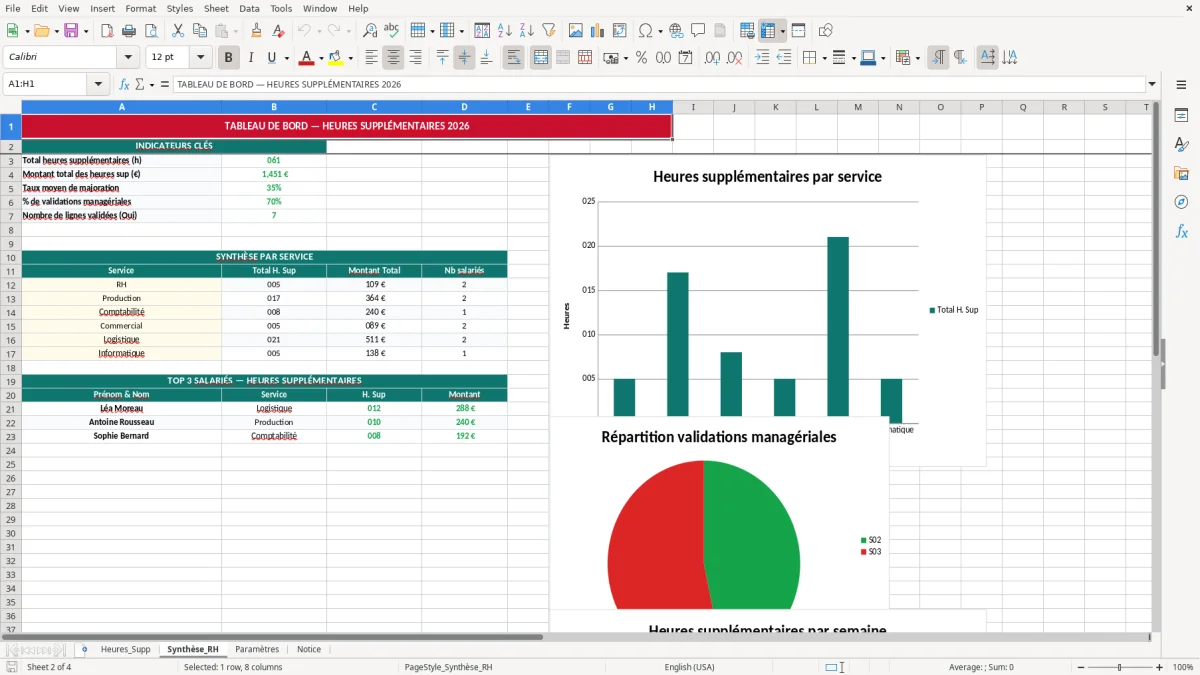Image resolution: width=1200 pixels, height=675 pixels.
Task: Insert Hyperlink globe icon
Action: click(x=676, y=31)
